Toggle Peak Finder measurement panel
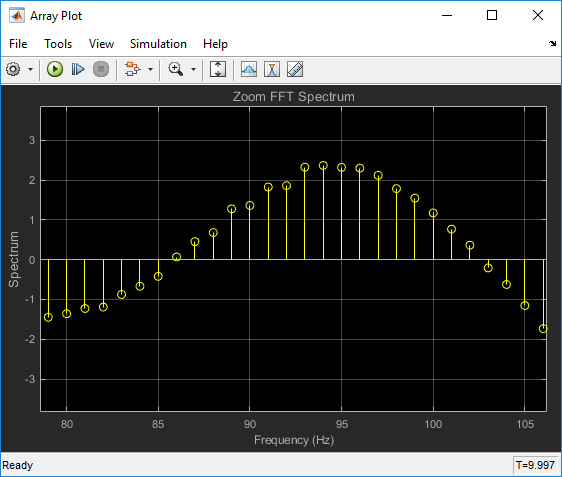This screenshot has height=477, width=562. pos(249,69)
